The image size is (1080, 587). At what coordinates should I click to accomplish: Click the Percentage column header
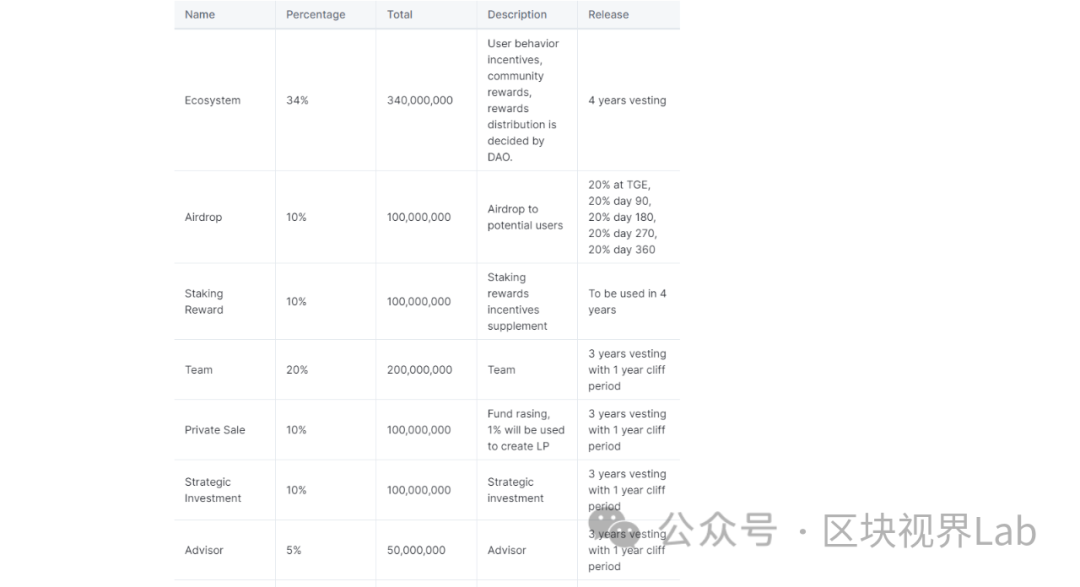tap(315, 14)
